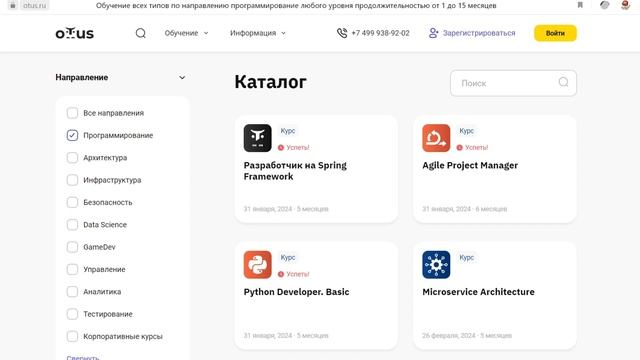Click the Каталог heading
Screen dimensions: 640x360
[x=270, y=82]
